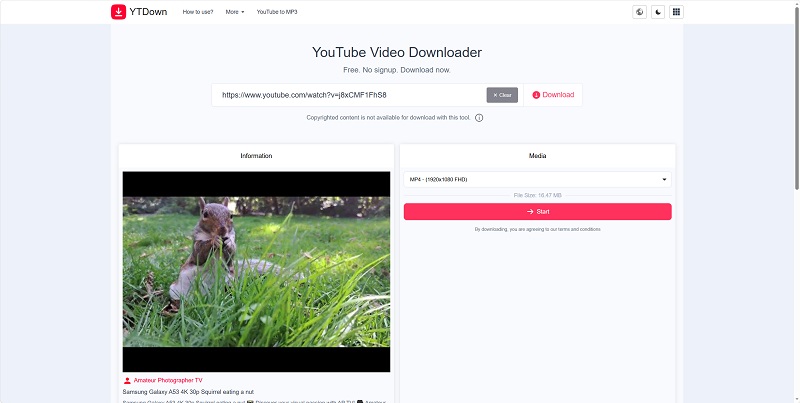Click the Information panel header
This screenshot has height=403, width=800.
coord(256,156)
